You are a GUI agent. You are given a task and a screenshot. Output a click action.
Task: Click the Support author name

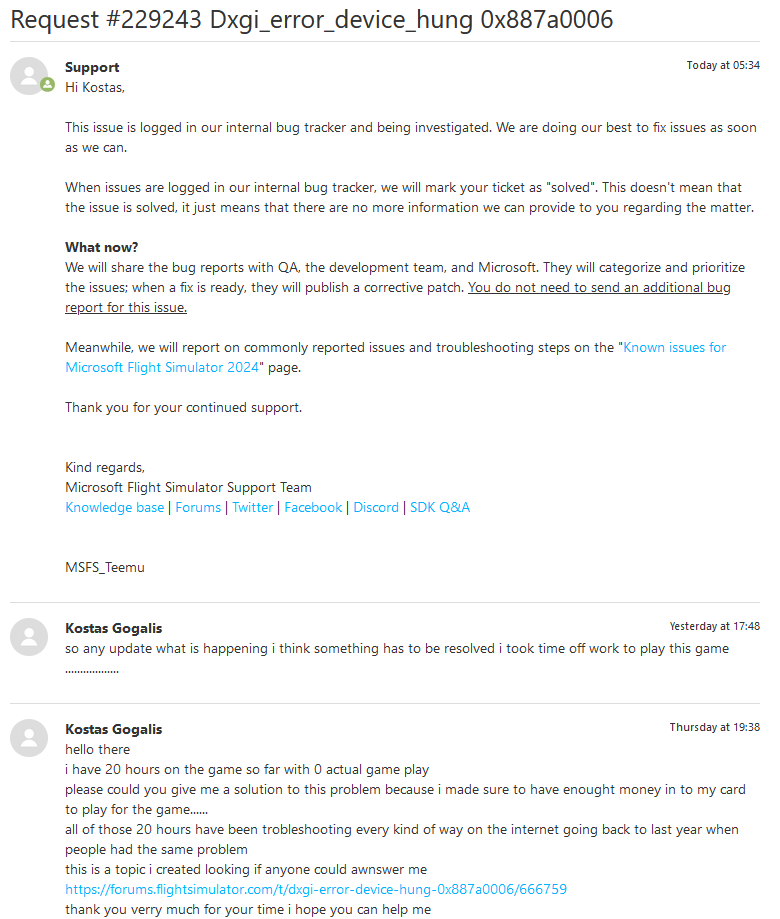[92, 67]
